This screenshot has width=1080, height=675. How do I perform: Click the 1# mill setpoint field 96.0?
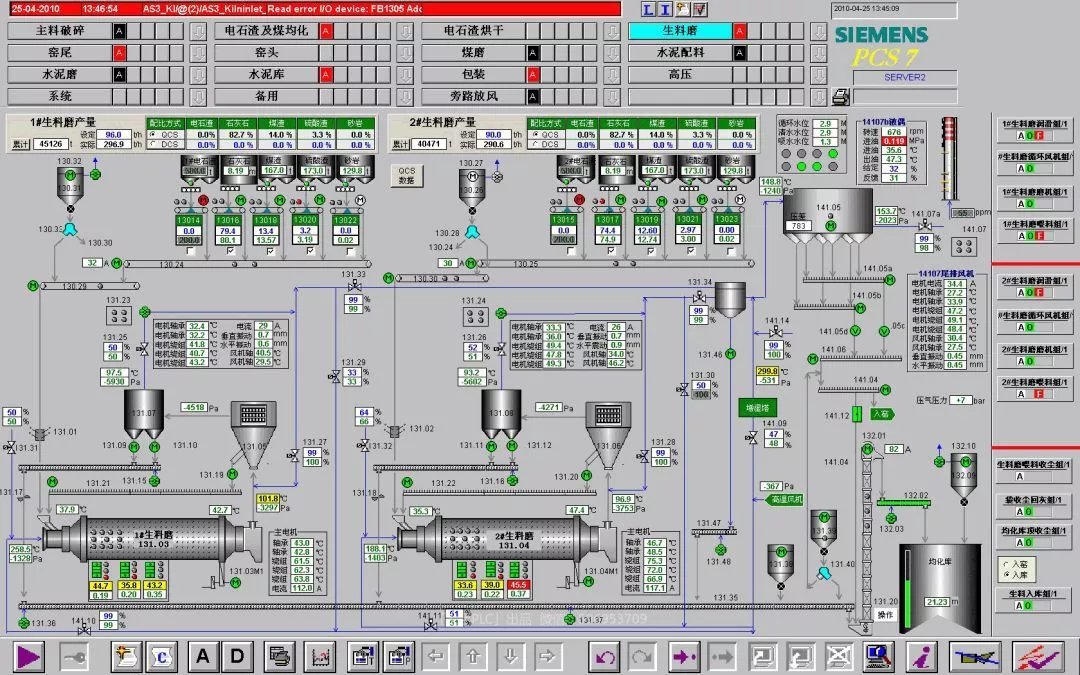pos(113,134)
